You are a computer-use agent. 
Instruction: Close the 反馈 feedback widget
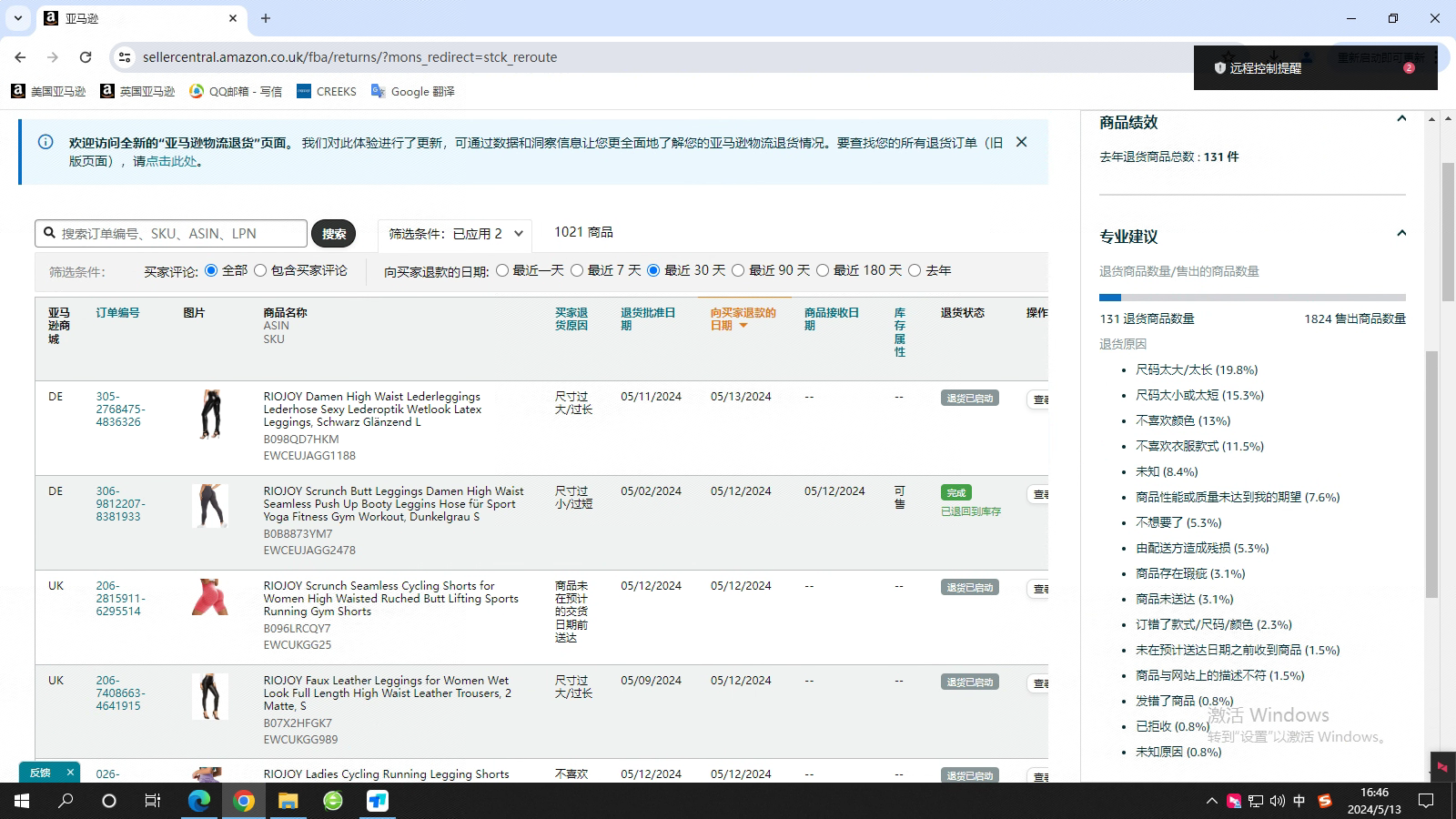[x=70, y=773]
